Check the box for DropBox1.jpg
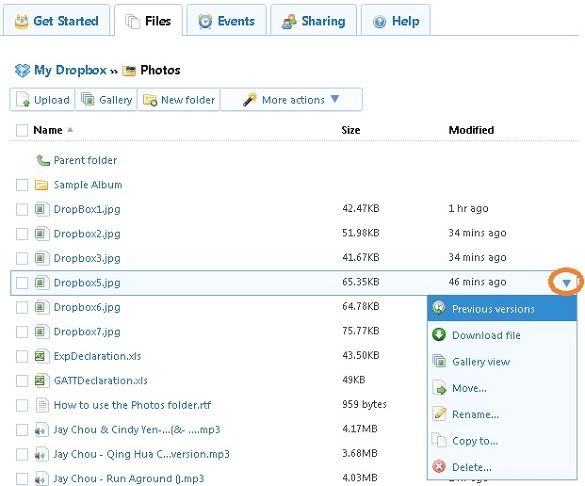Image resolution: width=585 pixels, height=486 pixels. click(22, 209)
